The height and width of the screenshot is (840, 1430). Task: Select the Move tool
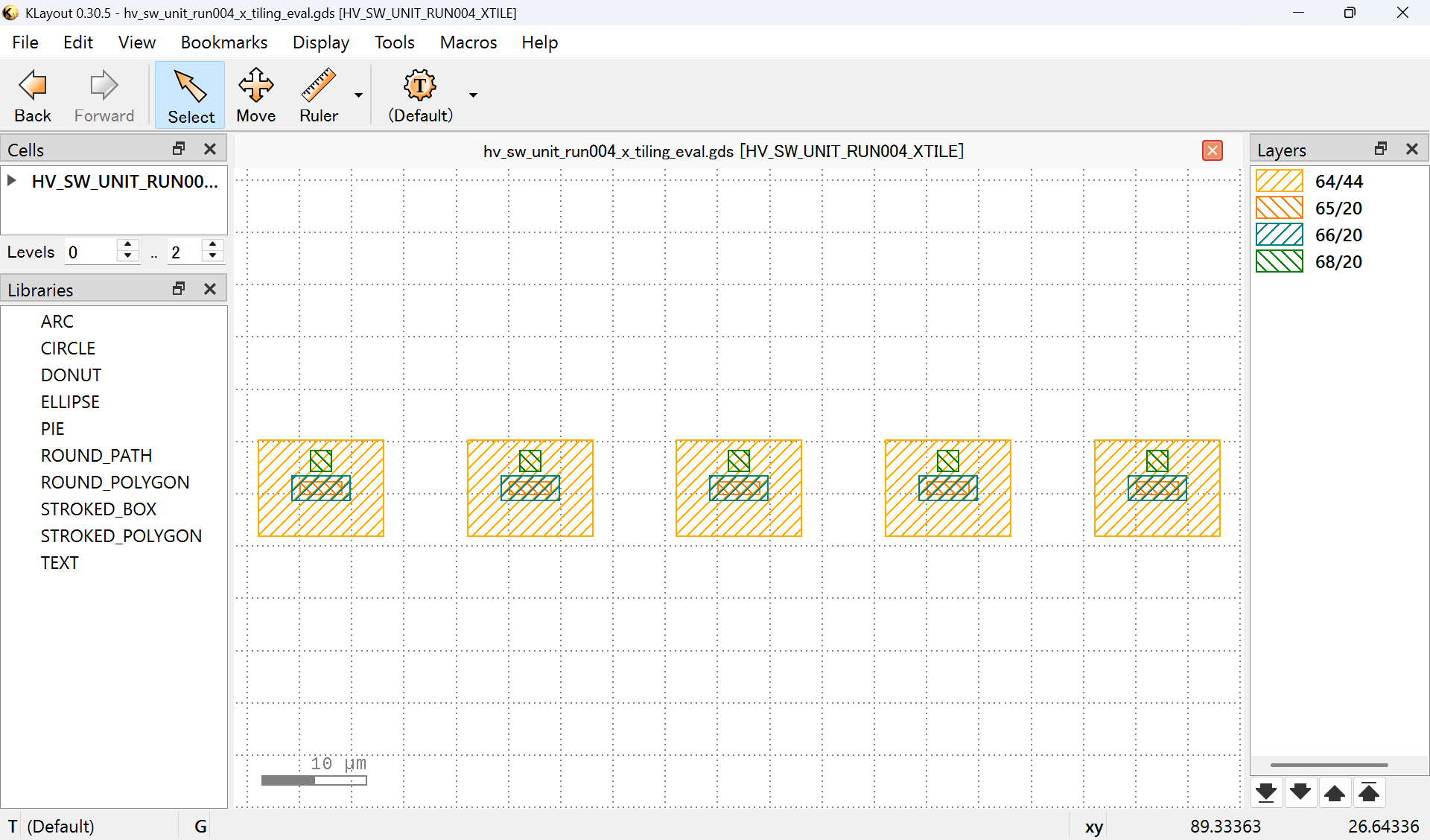tap(255, 95)
